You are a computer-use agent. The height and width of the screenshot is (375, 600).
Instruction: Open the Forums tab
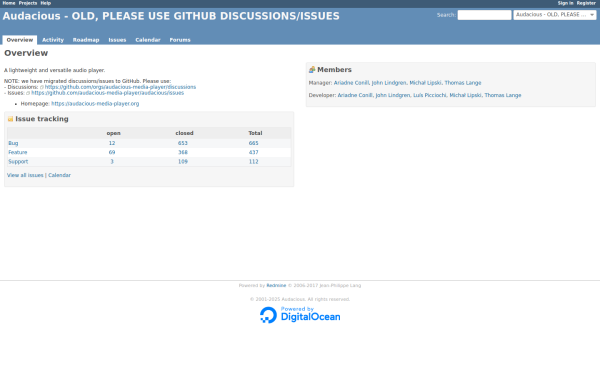[180, 40]
